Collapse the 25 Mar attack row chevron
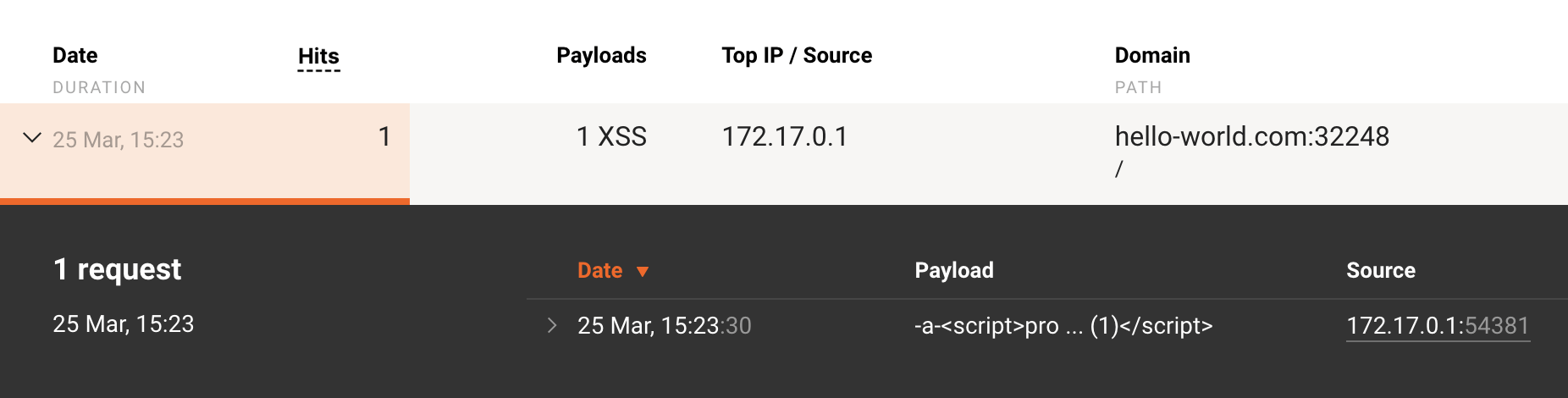The height and width of the screenshot is (398, 1568). click(32, 137)
